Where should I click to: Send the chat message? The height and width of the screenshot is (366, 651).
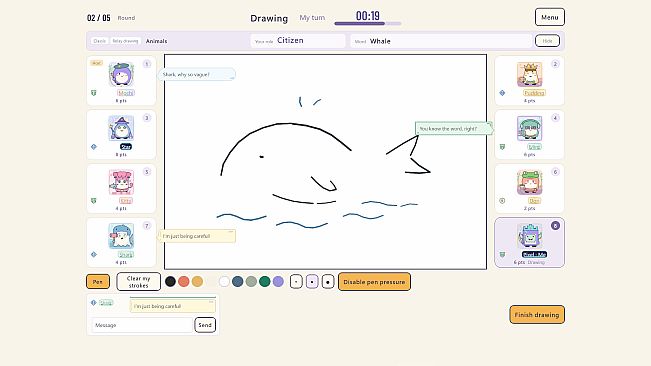pyautogui.click(x=205, y=325)
